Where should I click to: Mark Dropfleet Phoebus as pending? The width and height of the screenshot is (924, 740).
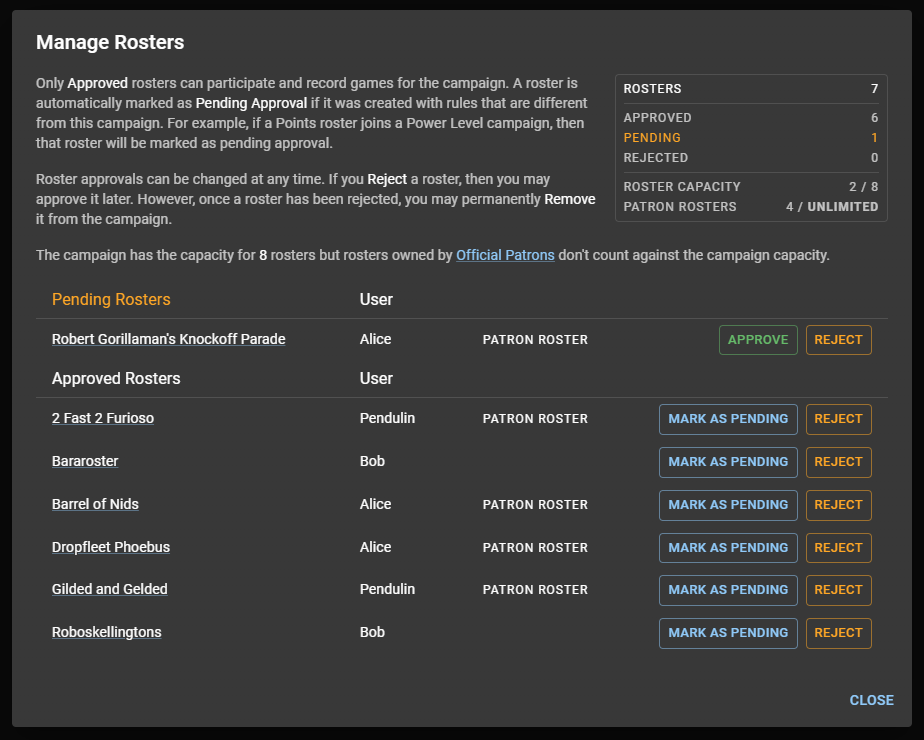pos(728,548)
